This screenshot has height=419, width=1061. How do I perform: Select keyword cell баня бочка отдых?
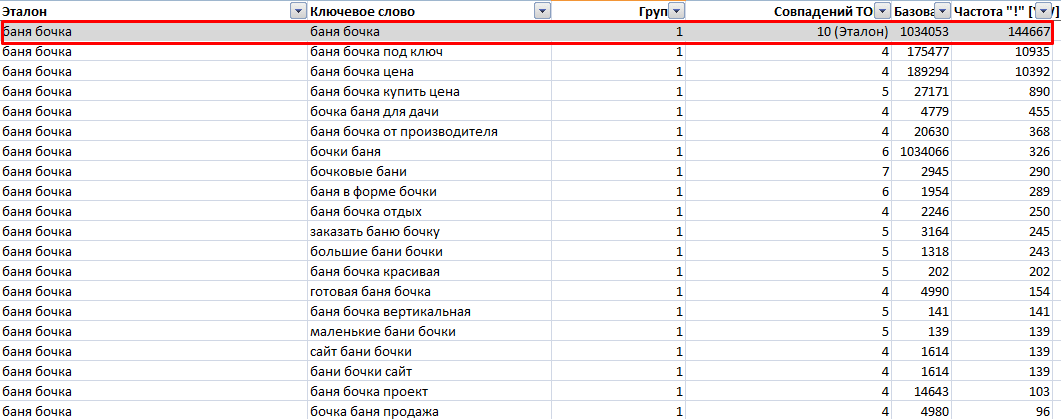coord(366,212)
